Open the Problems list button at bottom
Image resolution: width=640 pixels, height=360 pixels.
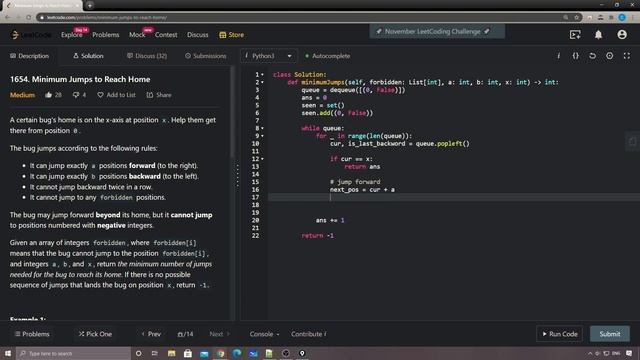click(x=32, y=334)
